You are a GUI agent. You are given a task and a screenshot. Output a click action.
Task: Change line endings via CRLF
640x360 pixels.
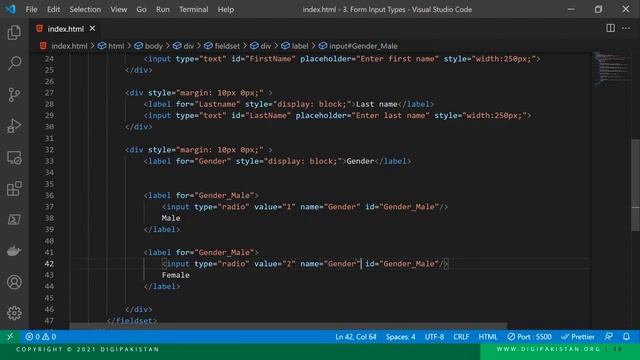click(x=461, y=337)
